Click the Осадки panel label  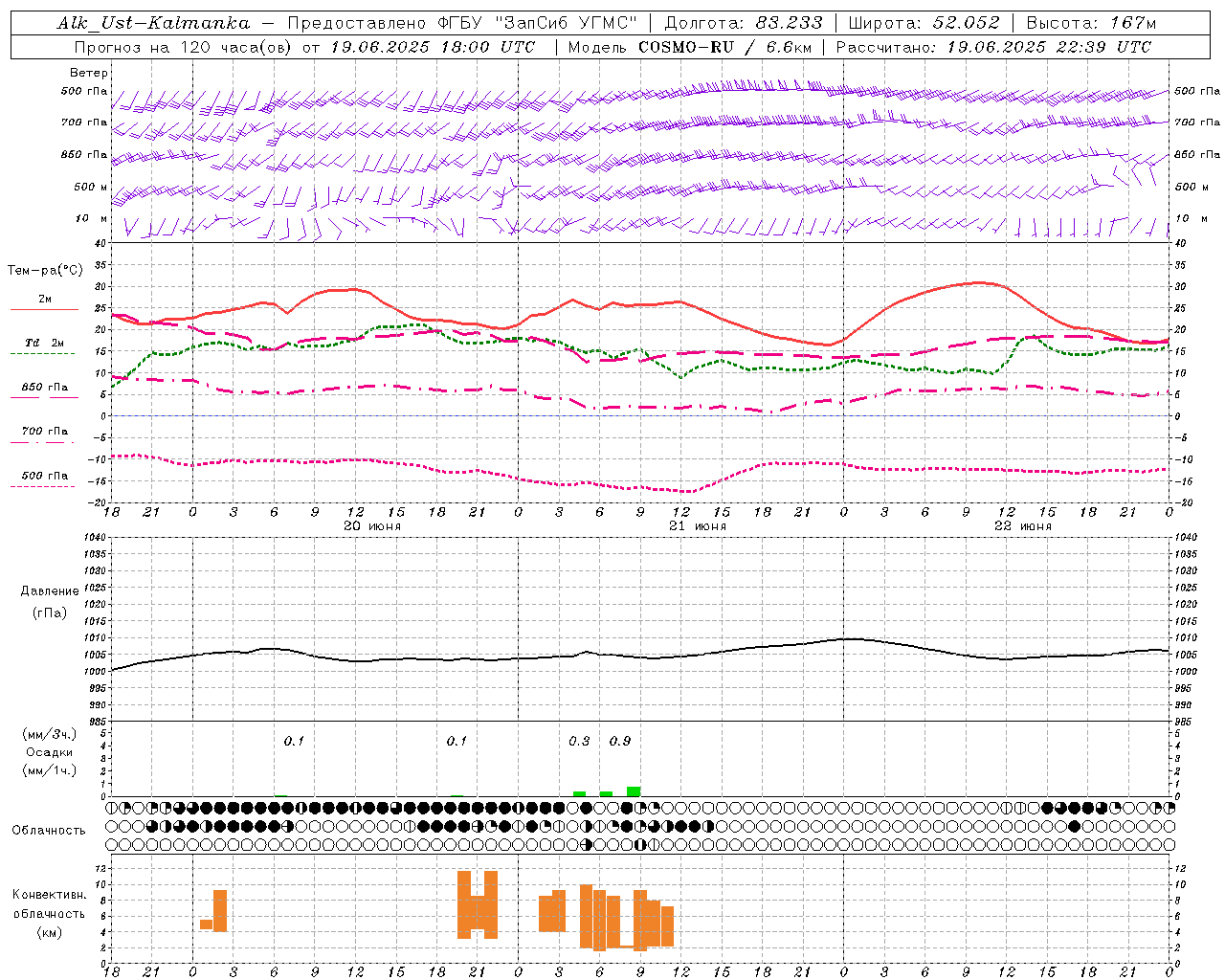[50, 752]
